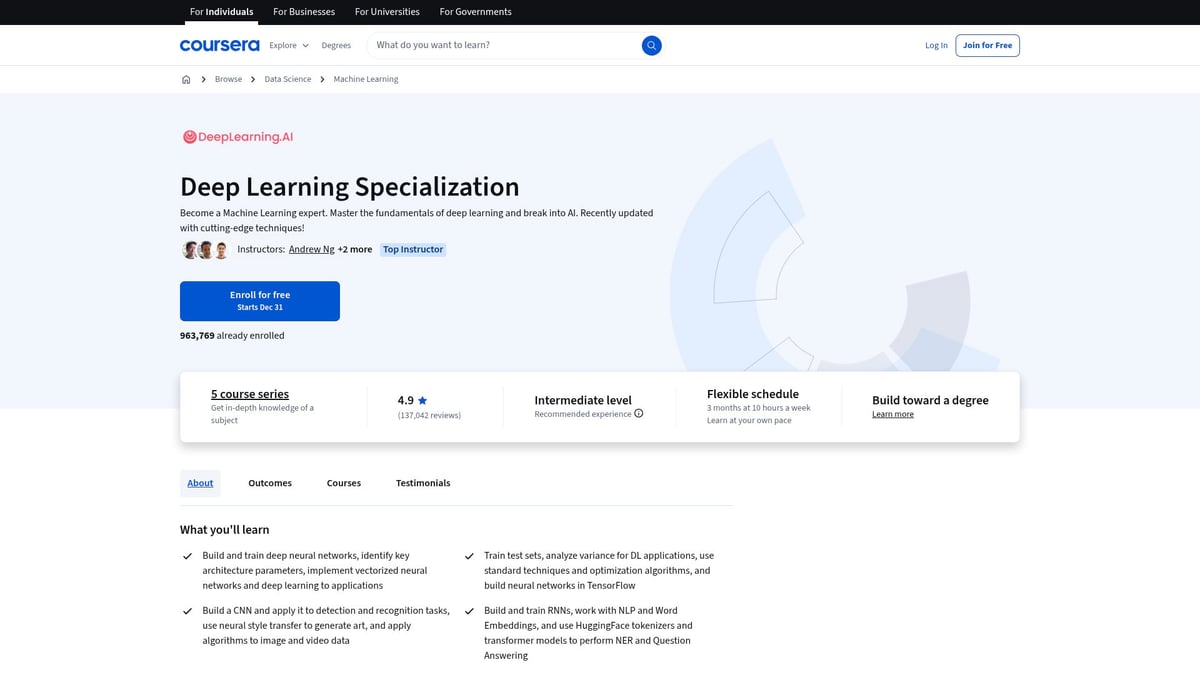
Task: Open the For Businesses tab
Action: coord(304,12)
